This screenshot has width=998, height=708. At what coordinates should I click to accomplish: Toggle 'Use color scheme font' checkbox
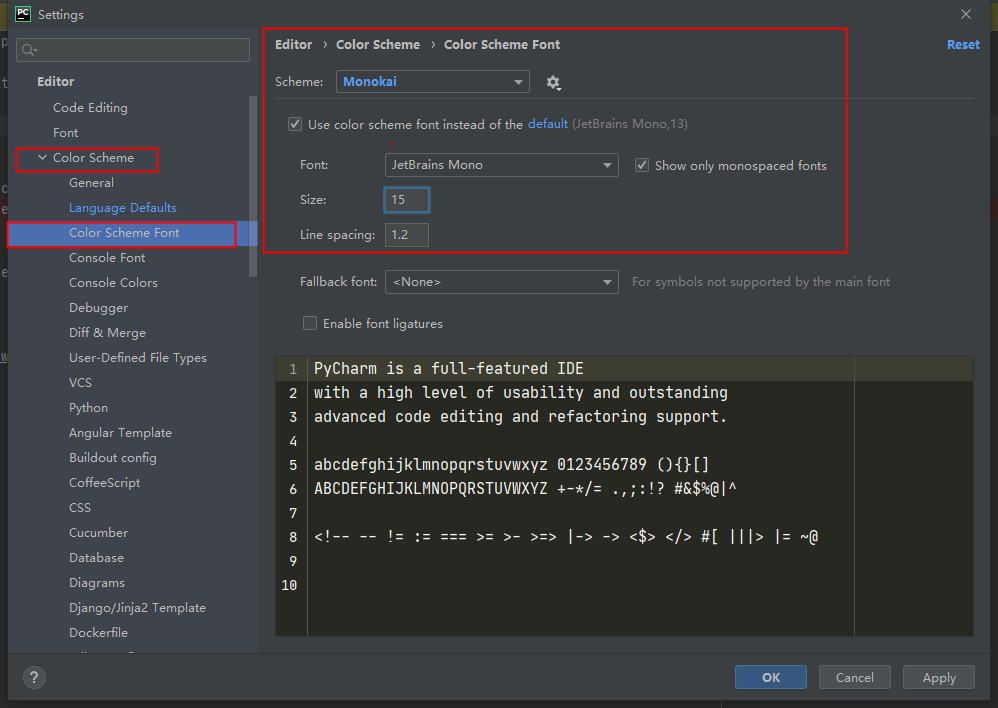click(x=295, y=124)
